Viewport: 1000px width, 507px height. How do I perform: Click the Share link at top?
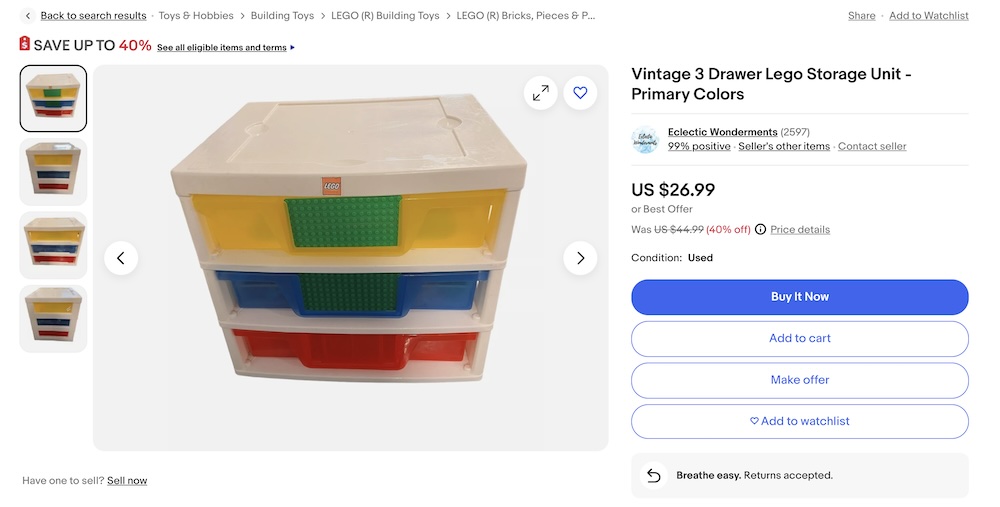pyautogui.click(x=861, y=16)
